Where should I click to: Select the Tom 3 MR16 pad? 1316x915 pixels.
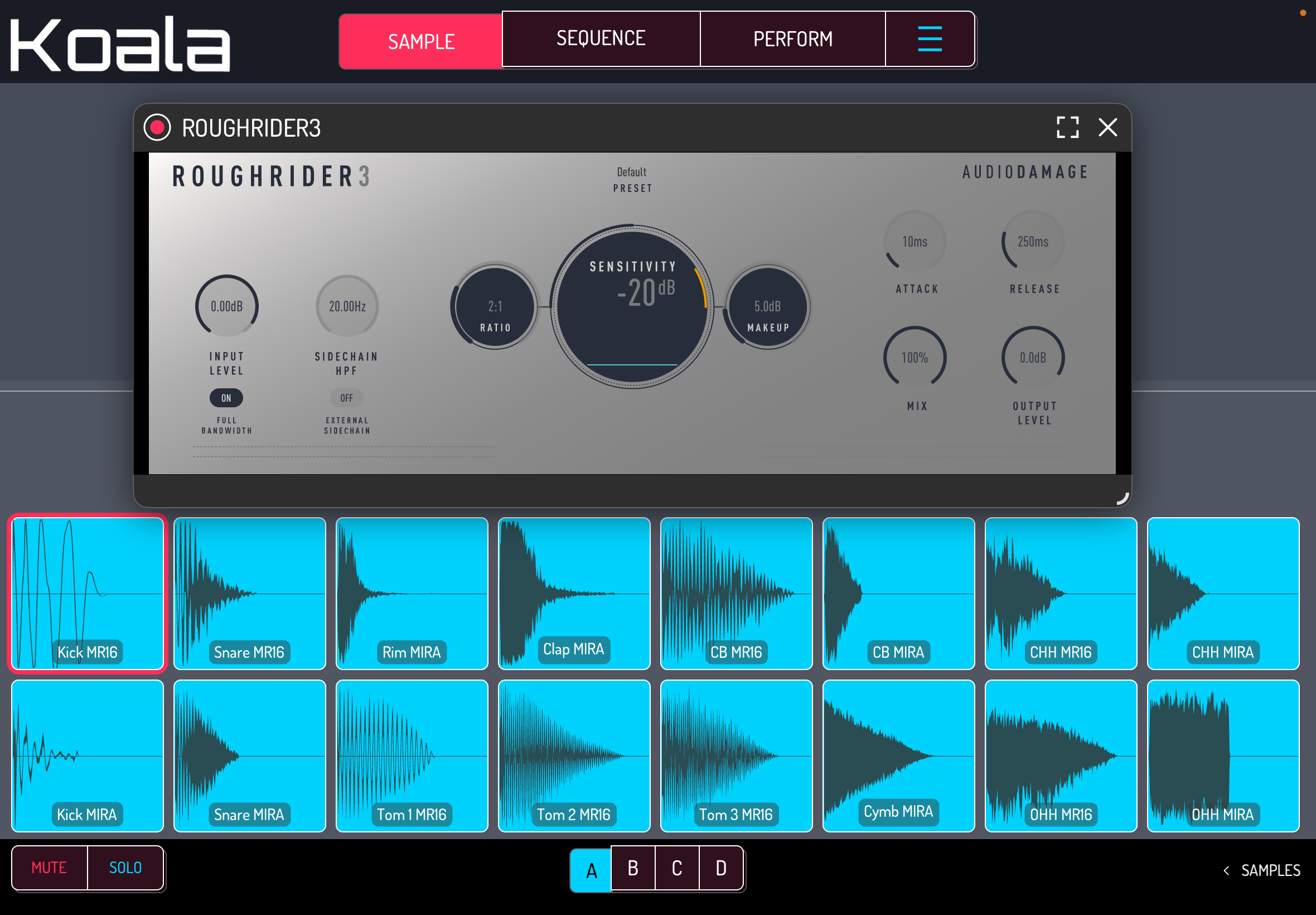pos(736,755)
